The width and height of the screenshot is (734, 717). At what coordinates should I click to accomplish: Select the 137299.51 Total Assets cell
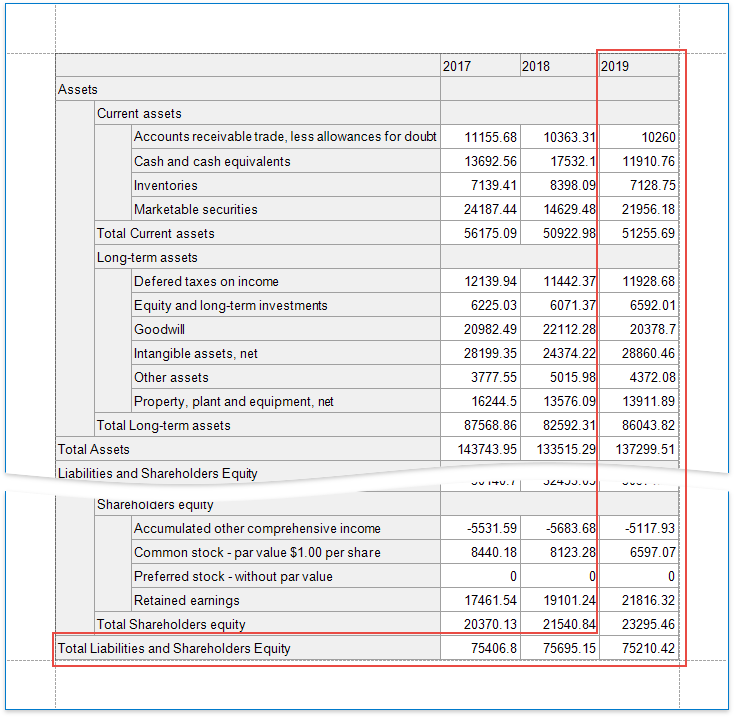[637, 450]
